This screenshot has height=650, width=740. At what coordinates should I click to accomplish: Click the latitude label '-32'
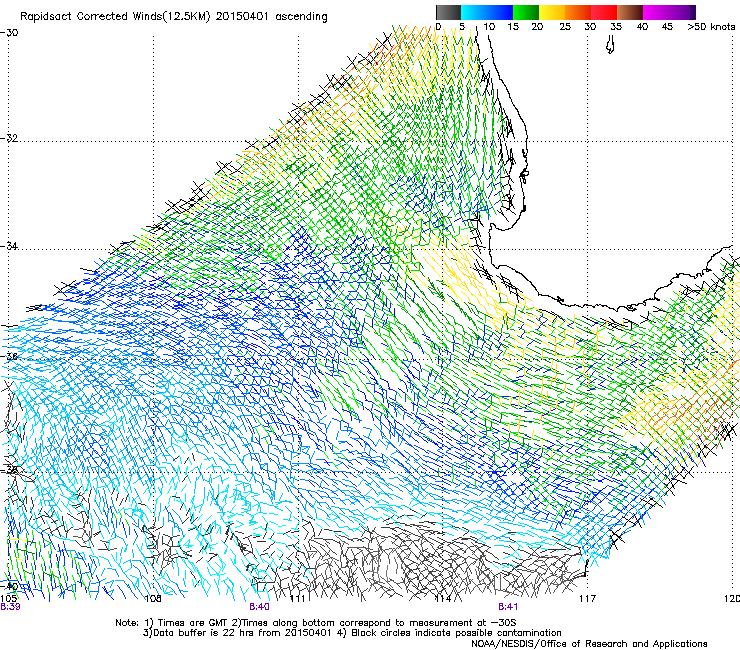(9, 138)
